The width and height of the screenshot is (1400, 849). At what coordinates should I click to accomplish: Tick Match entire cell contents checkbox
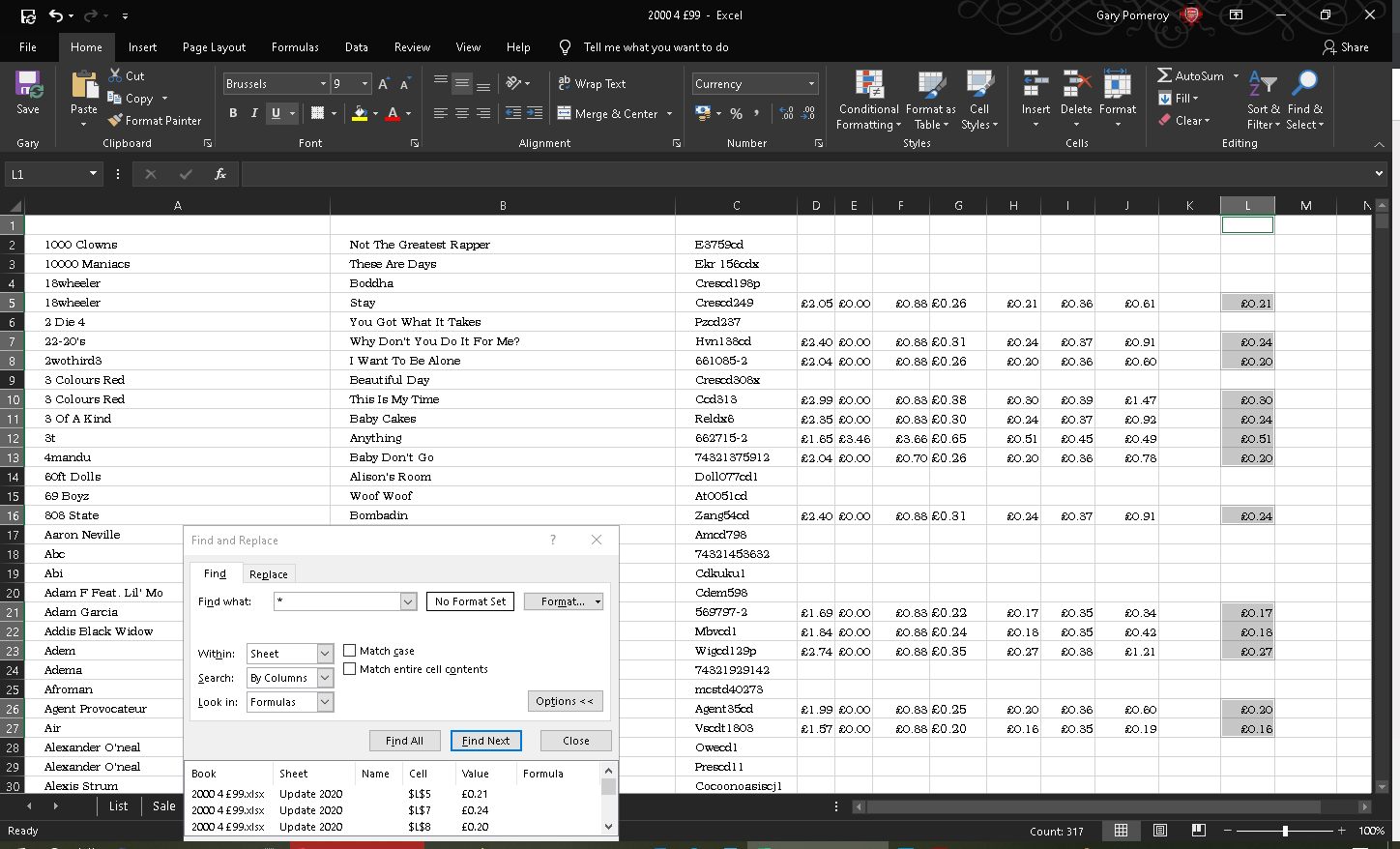350,669
